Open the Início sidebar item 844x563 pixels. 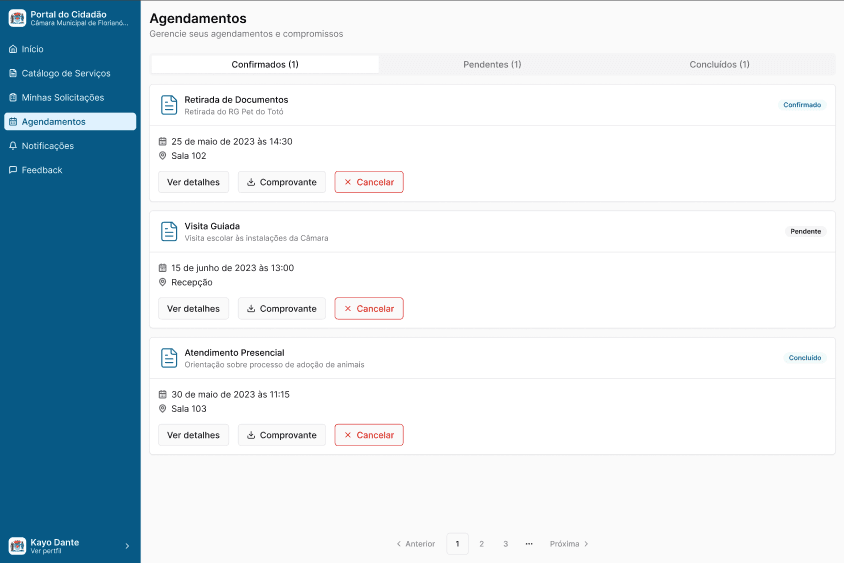(70, 49)
